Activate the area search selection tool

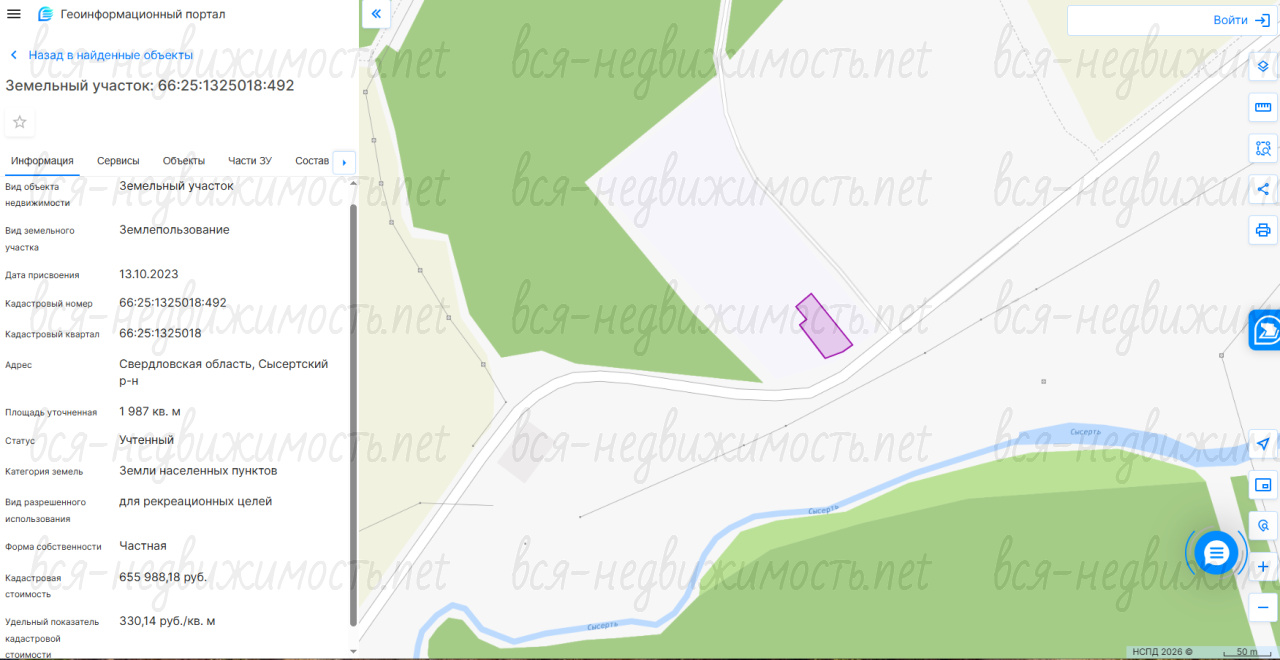1263,149
